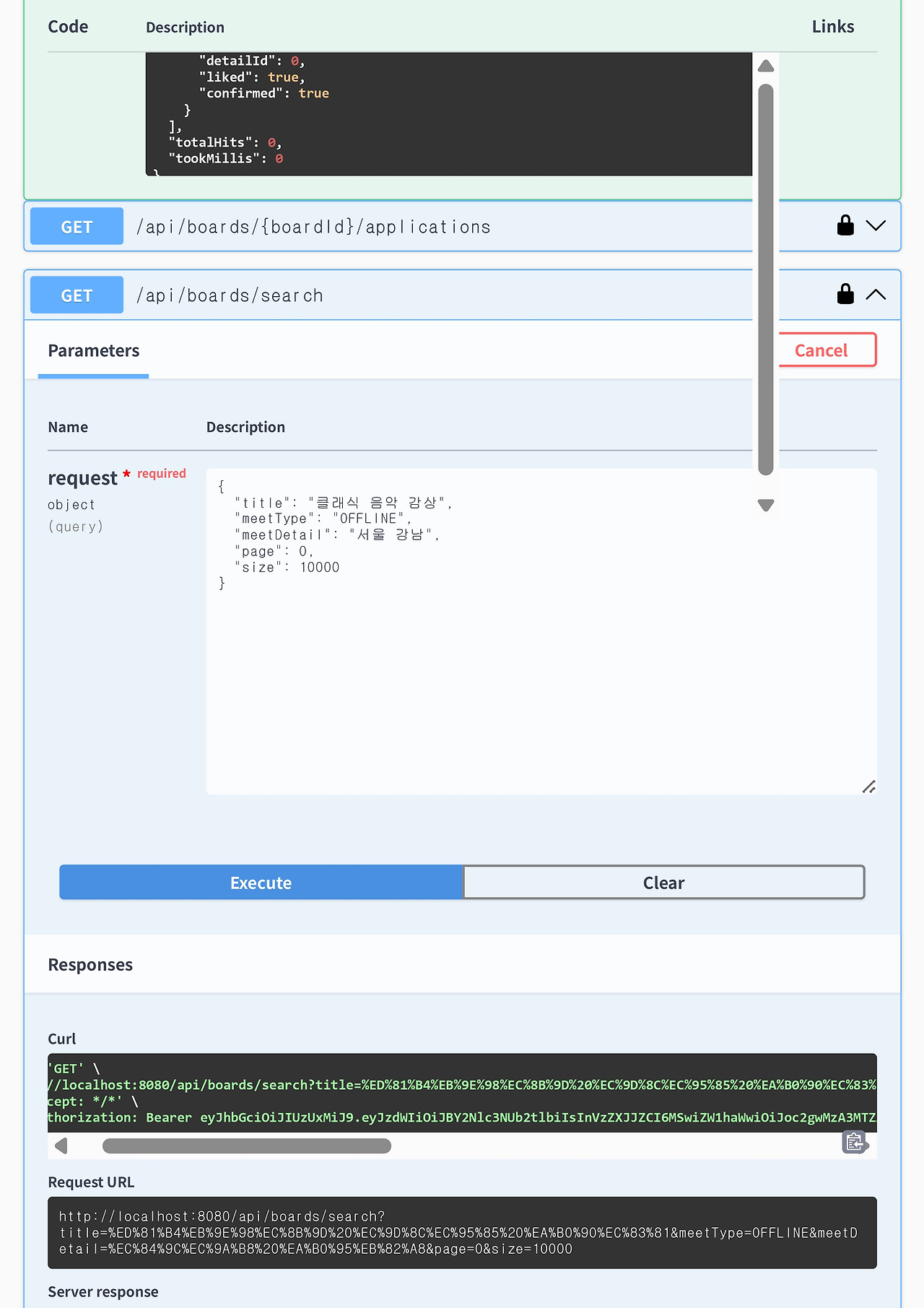Collapse the /api/boards/search endpoint chevron

click(876, 295)
